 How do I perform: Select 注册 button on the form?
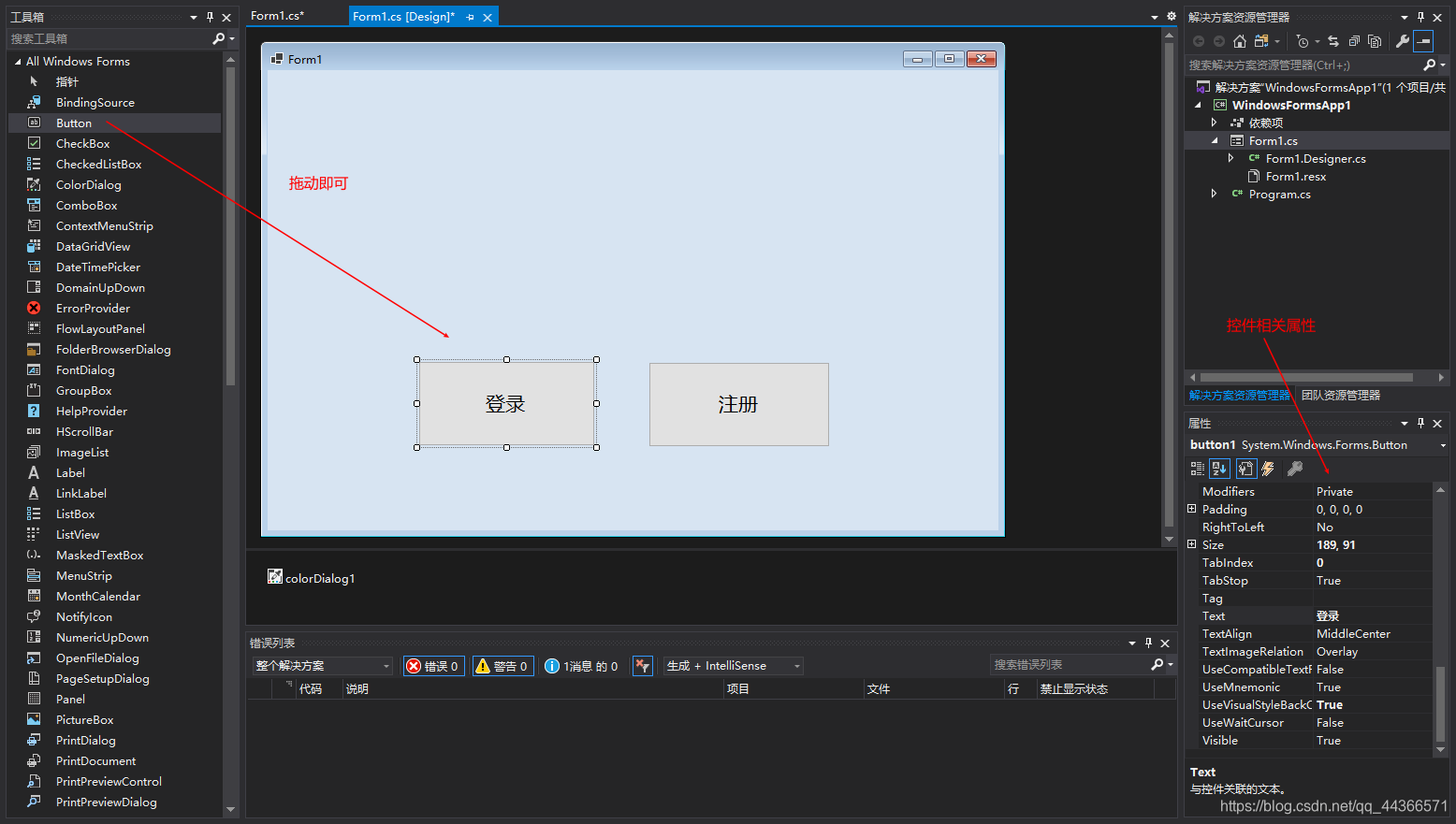tap(738, 404)
